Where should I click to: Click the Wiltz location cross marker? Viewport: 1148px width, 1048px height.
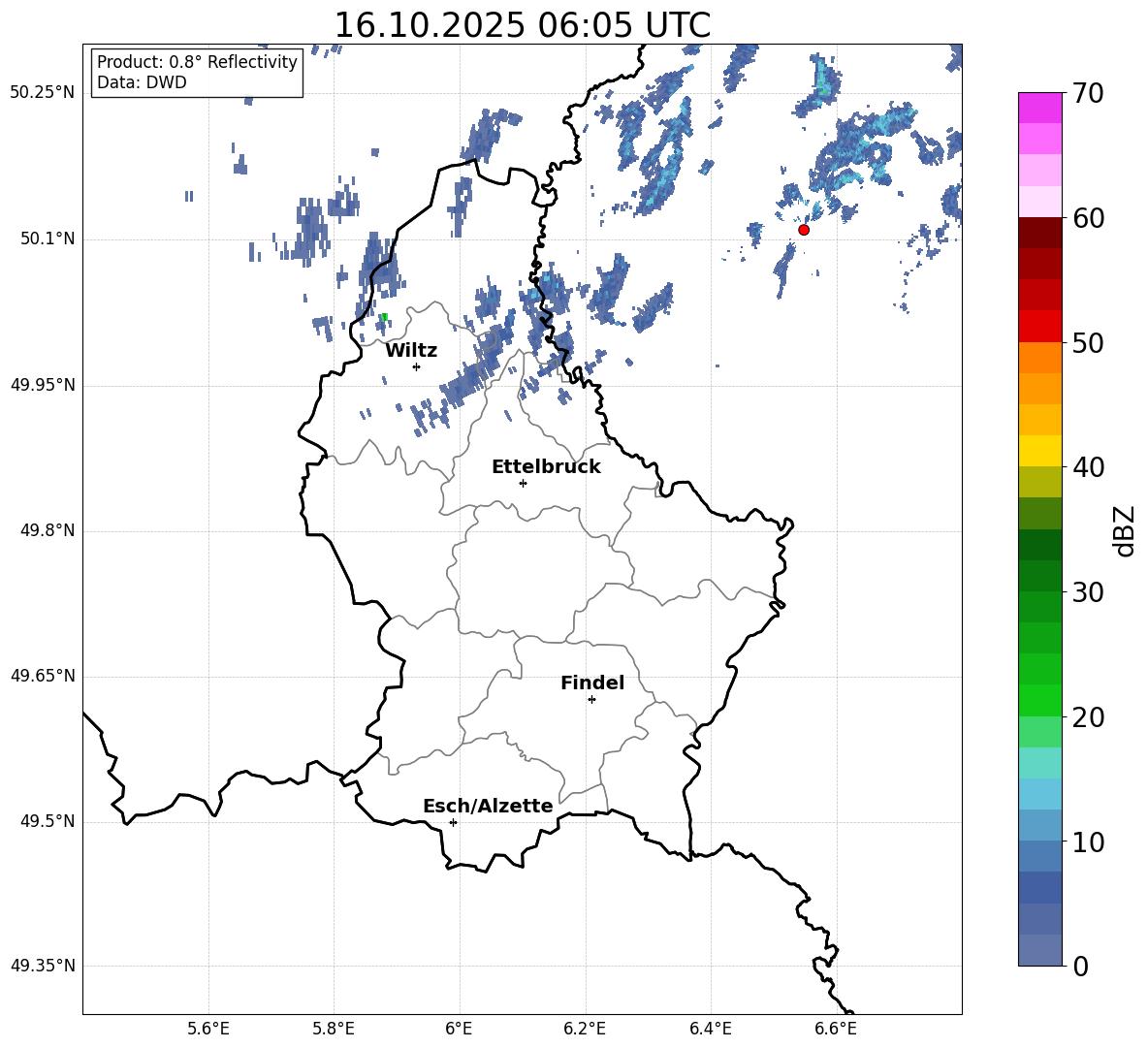[x=417, y=366]
